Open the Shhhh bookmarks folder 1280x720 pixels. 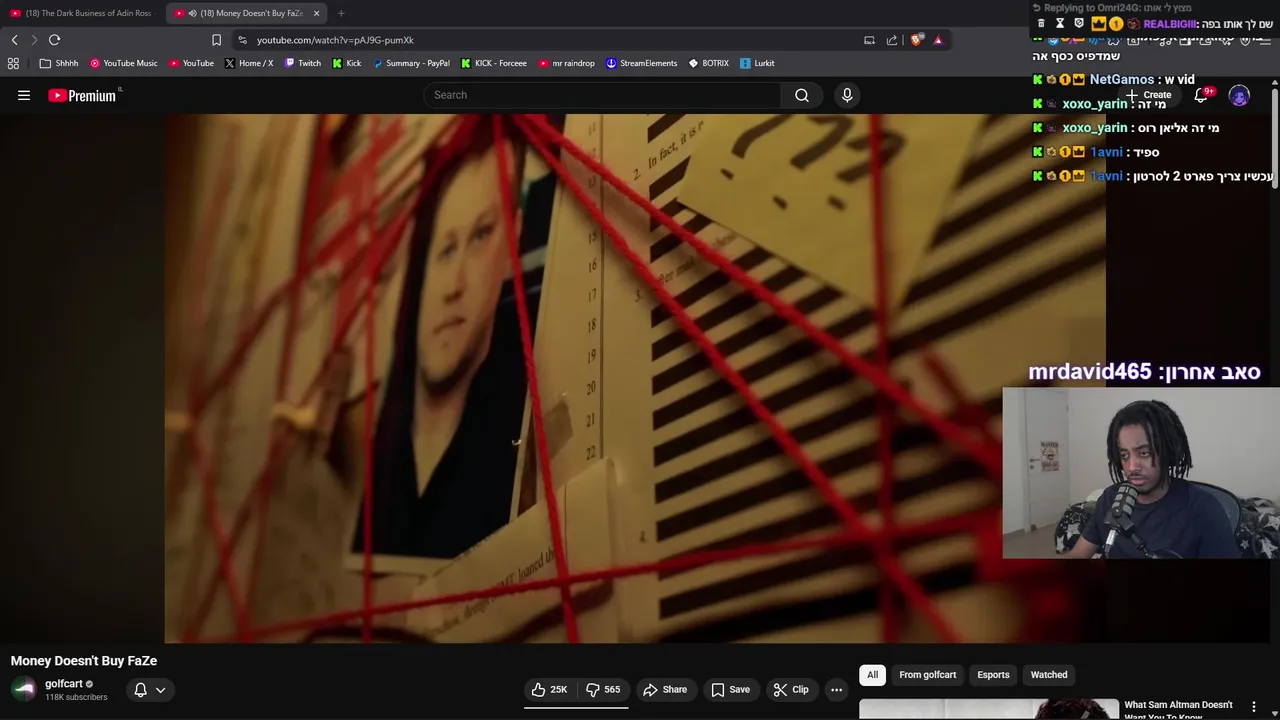point(59,63)
